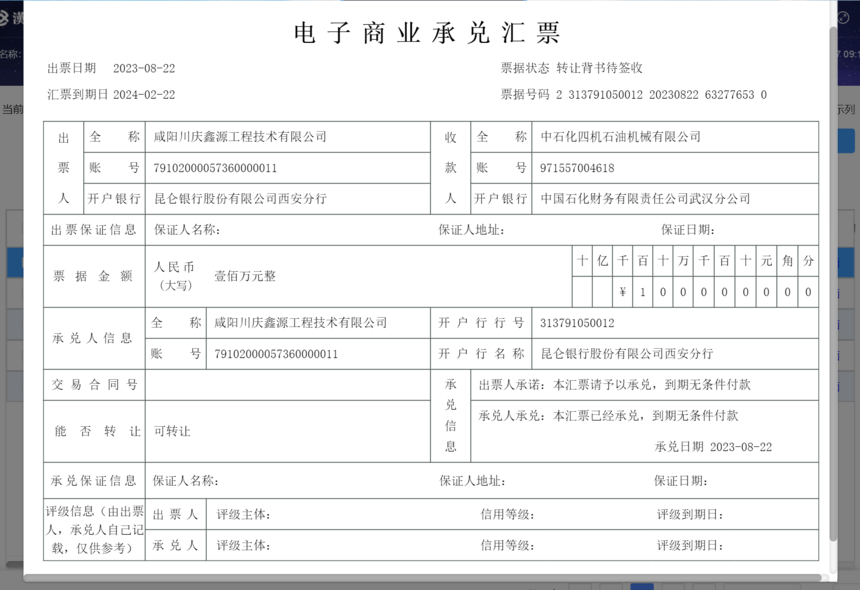Click the 票据金额 row label
Image resolution: width=860 pixels, height=590 pixels.
(93, 276)
